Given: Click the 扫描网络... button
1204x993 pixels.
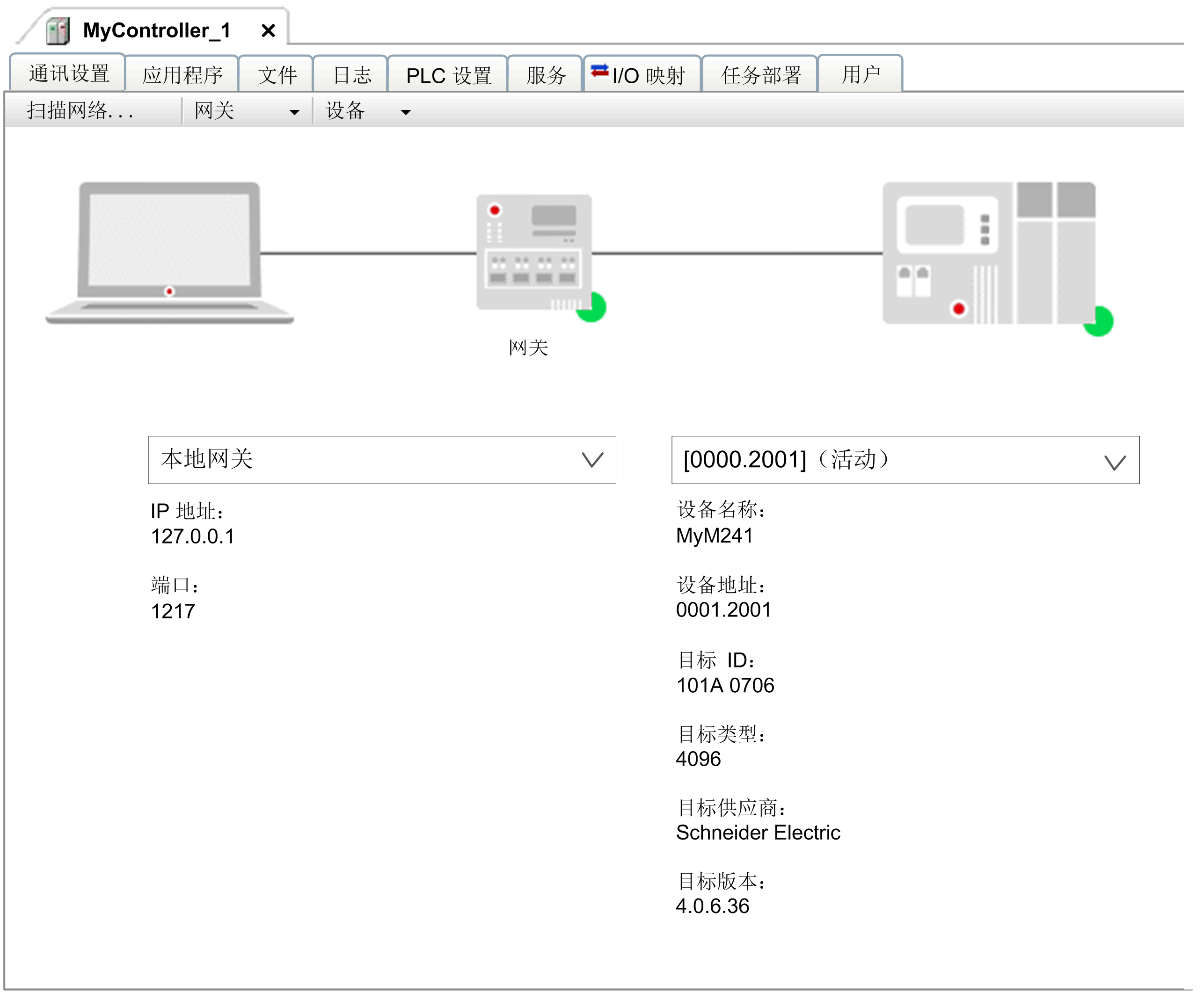Looking at the screenshot, I should pos(80,111).
